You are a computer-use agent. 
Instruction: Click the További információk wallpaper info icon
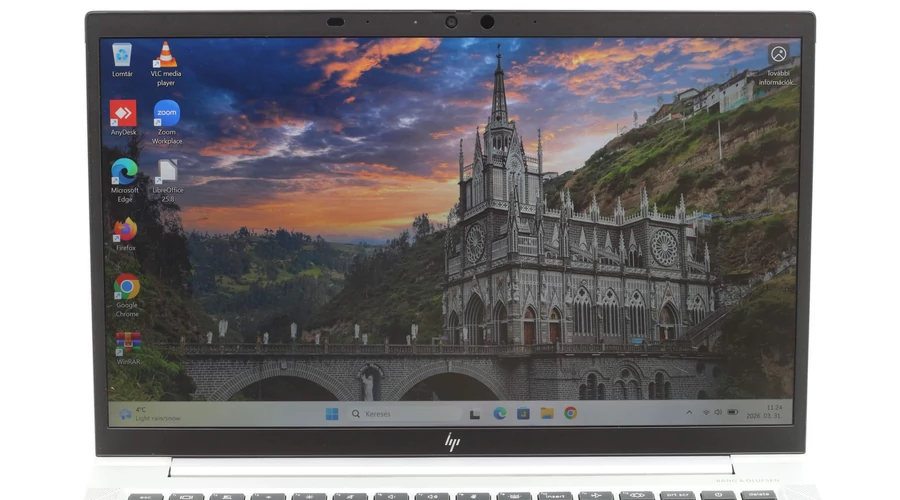[777, 54]
